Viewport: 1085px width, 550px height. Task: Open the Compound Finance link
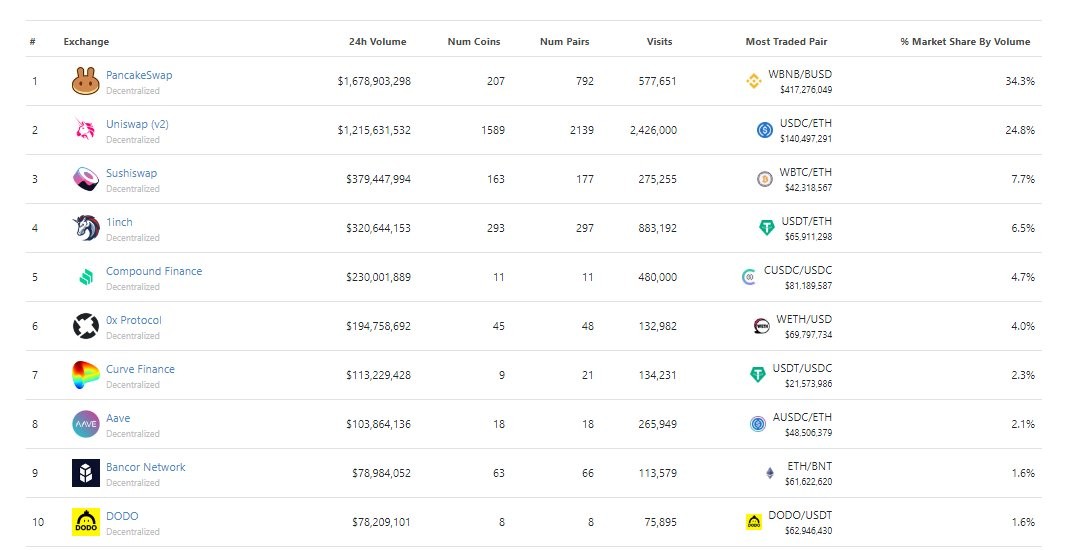point(154,271)
